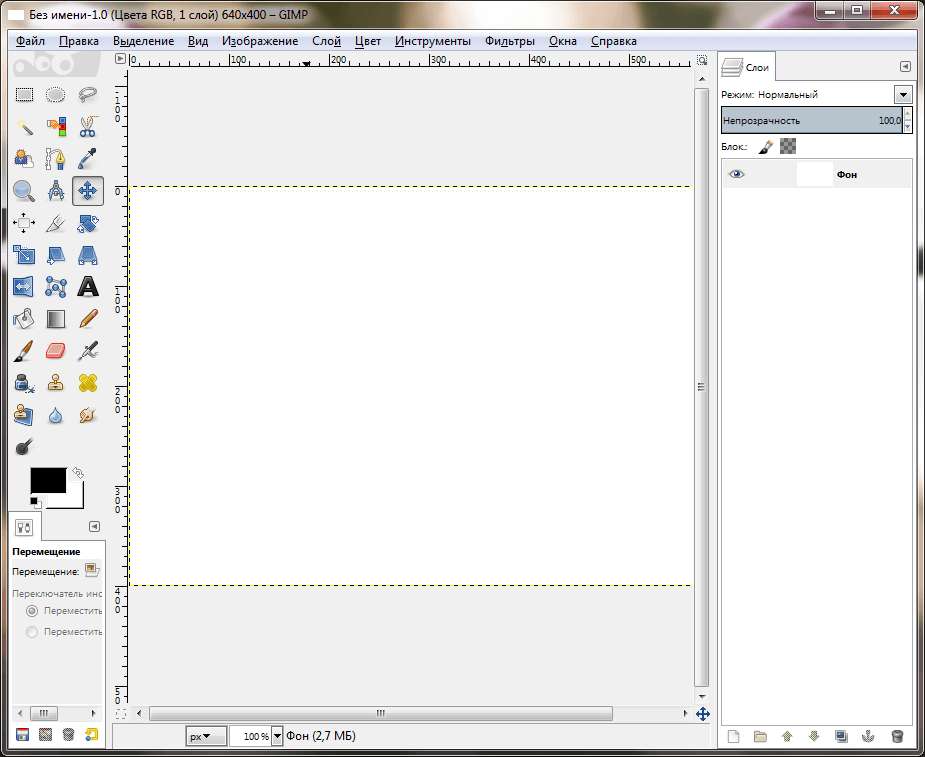Click the Непрозрачность opacity slider
This screenshot has width=925, height=757.
(810, 120)
